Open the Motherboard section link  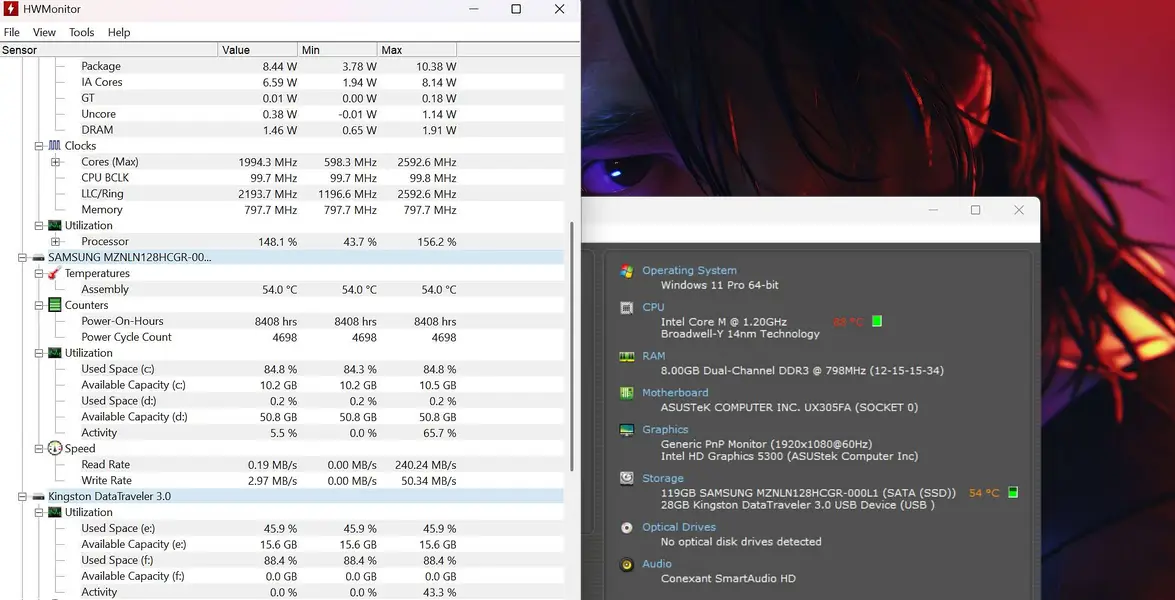[675, 393]
